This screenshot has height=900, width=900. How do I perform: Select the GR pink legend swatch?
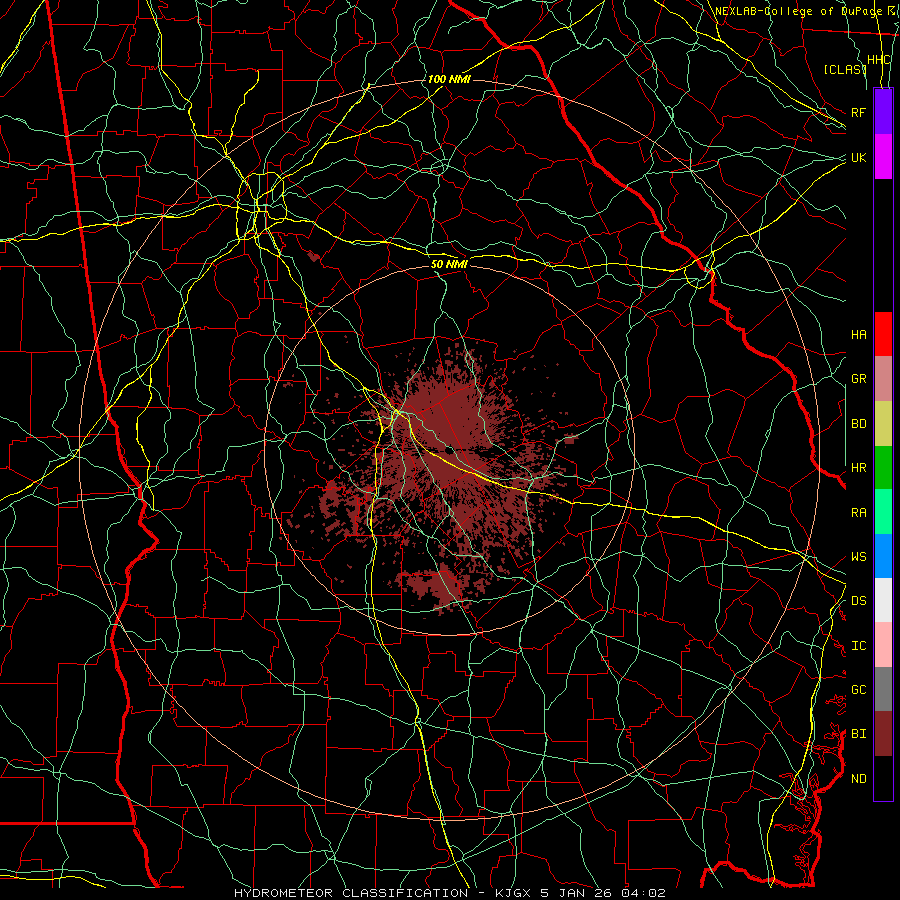pos(883,378)
